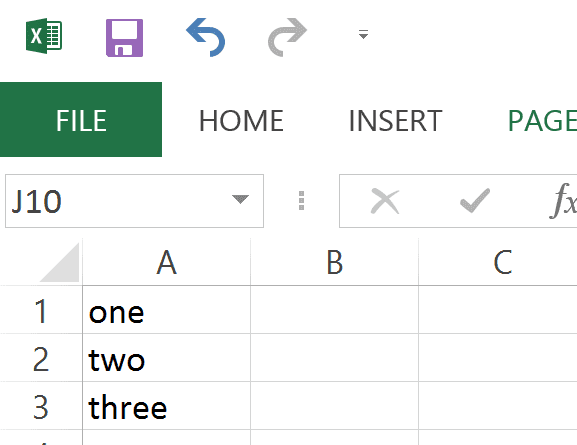Open Customize Quick Access Toolbar dropdown

pyautogui.click(x=363, y=34)
